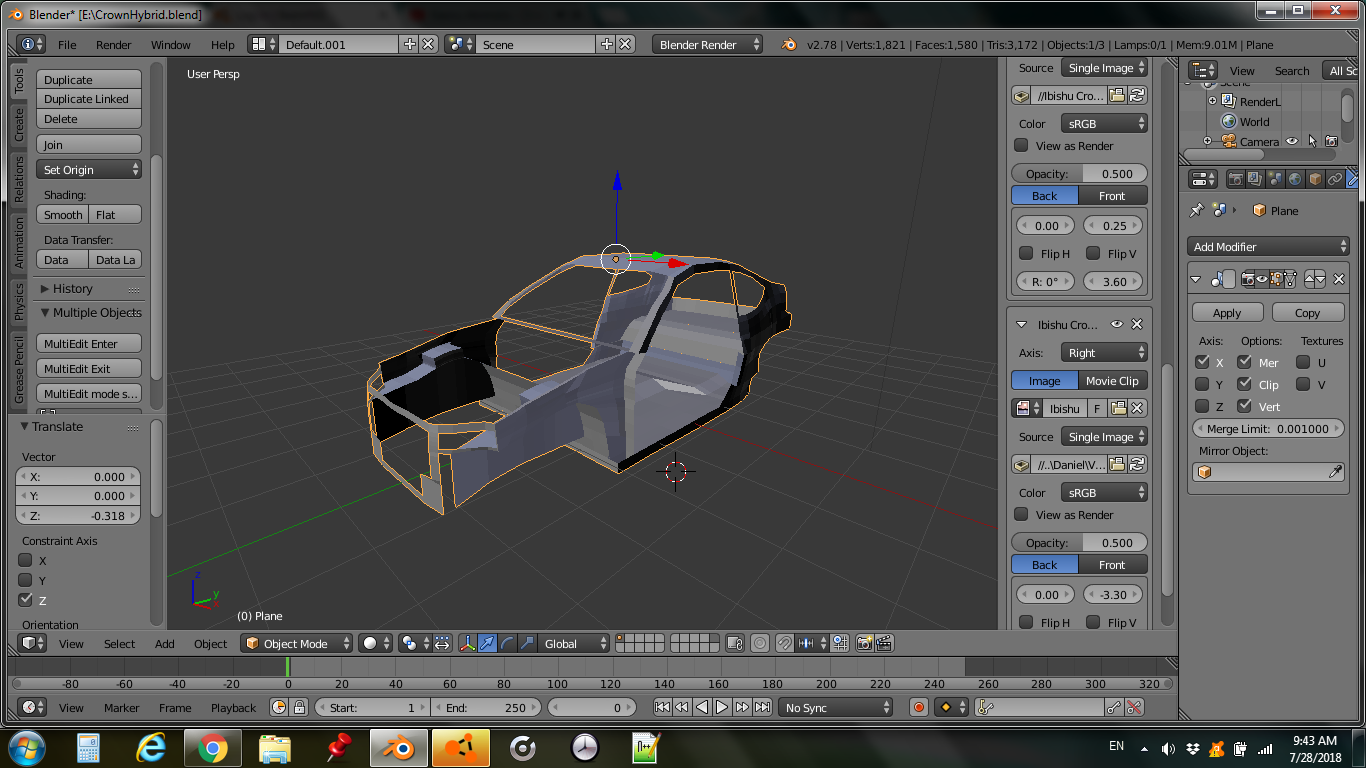Image resolution: width=1366 pixels, height=768 pixels.
Task: Expand the History panel
Action: [73, 288]
